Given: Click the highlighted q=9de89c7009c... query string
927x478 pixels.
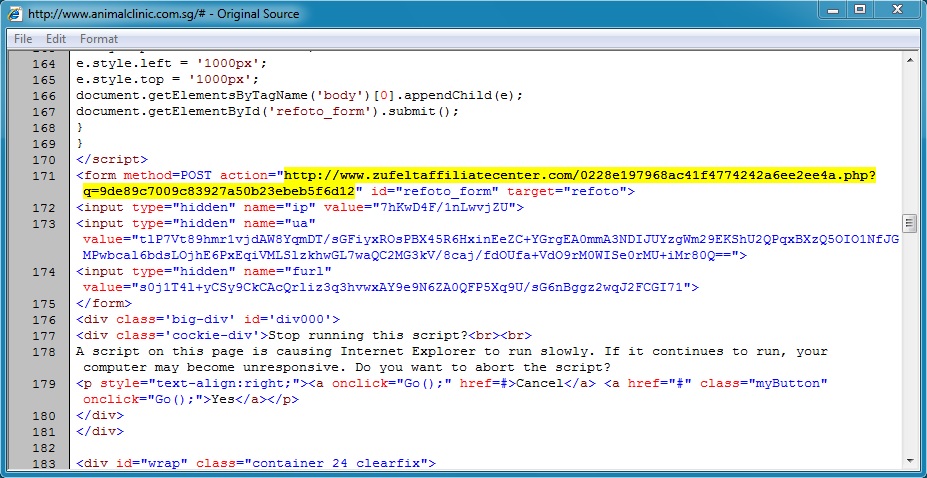Looking at the screenshot, I should pyautogui.click(x=218, y=191).
